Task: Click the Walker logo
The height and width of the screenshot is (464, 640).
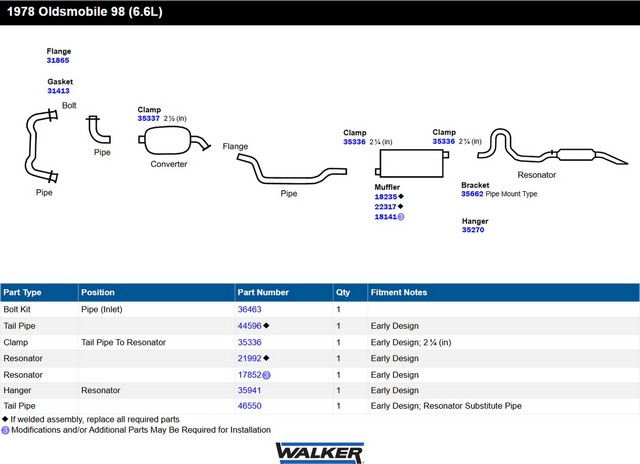Action: click(x=320, y=453)
